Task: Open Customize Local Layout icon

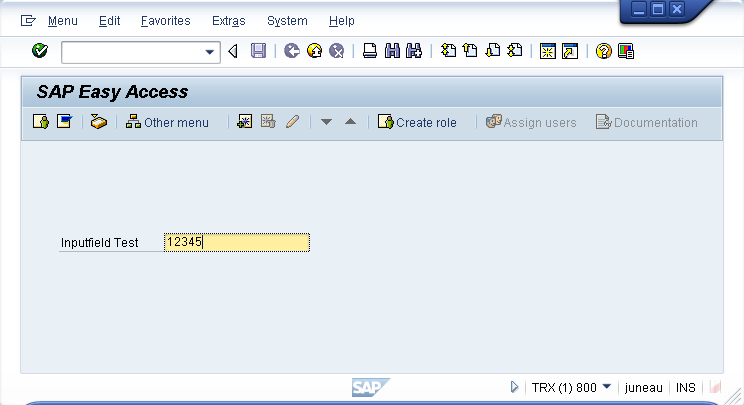Action: tap(626, 51)
